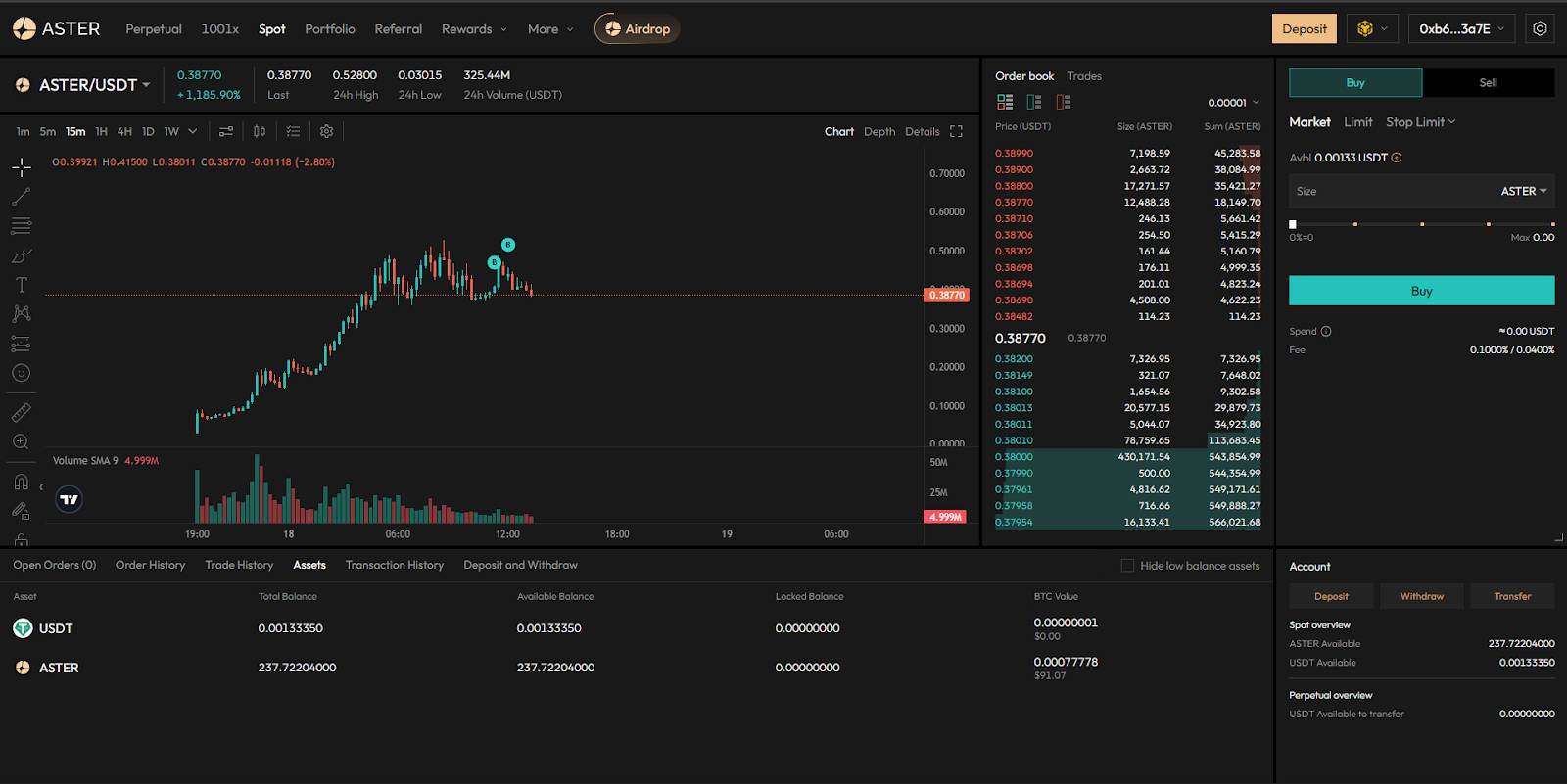Open the Rewards menu dropdown
The height and width of the screenshot is (784, 1567).
474,29
